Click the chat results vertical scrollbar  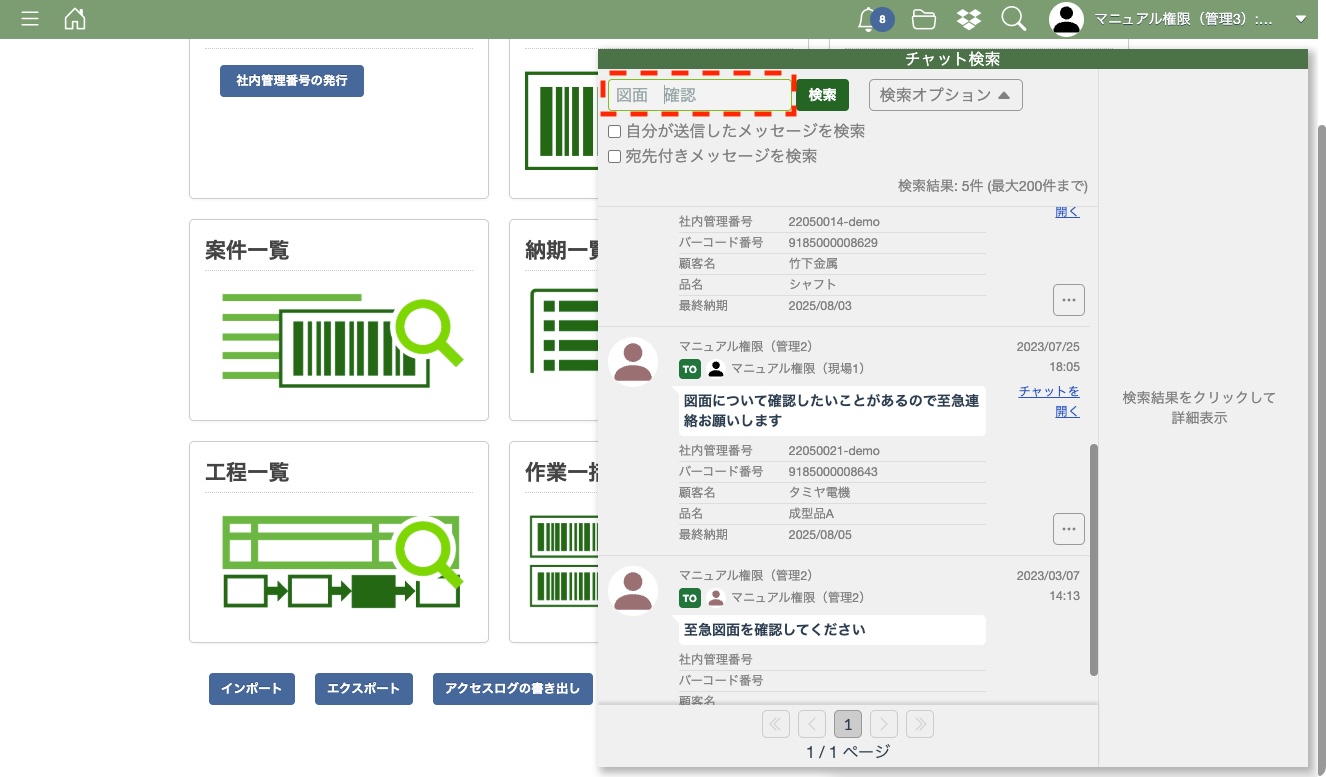[x=1094, y=560]
